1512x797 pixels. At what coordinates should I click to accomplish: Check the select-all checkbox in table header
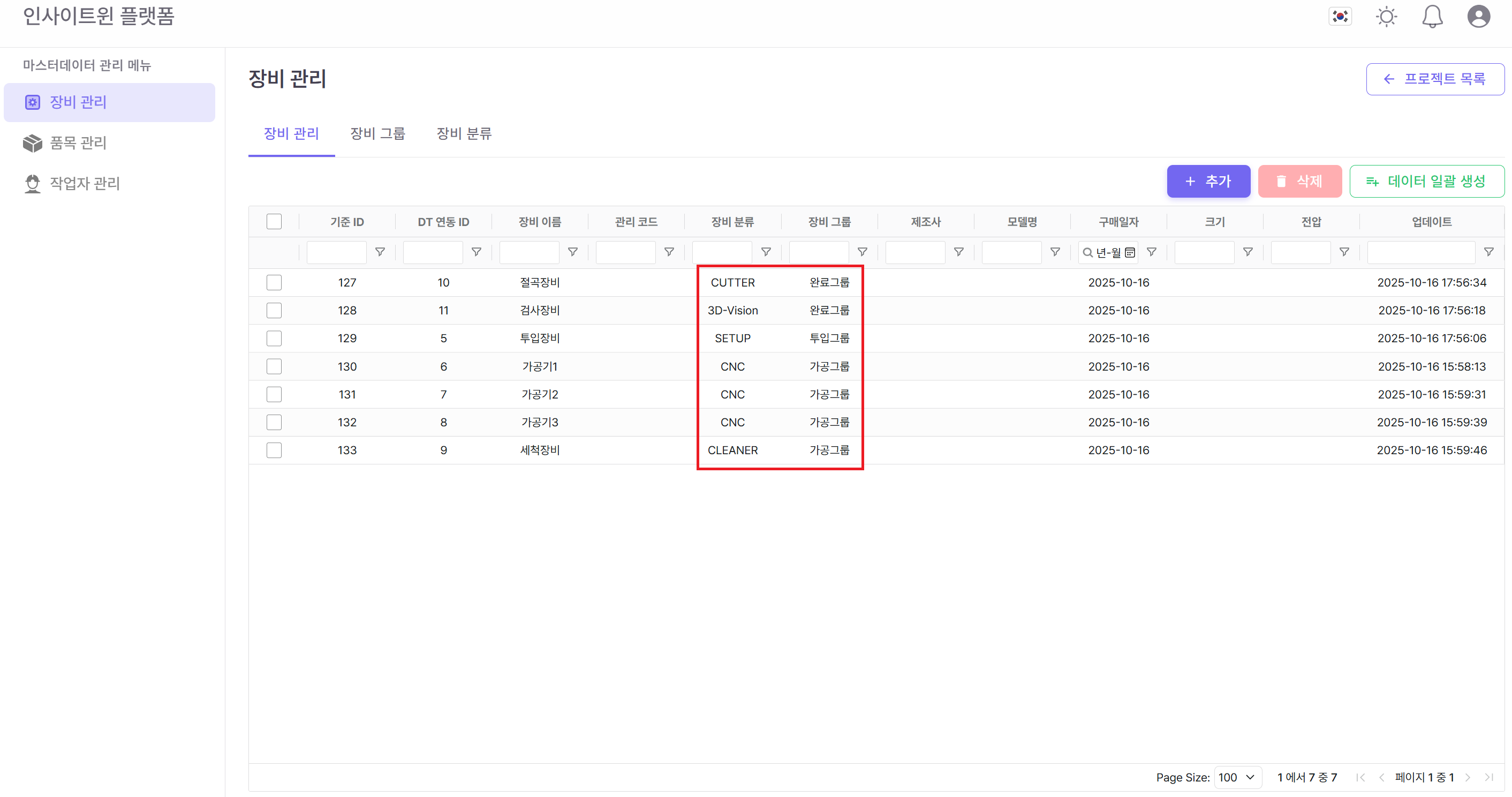tap(274, 221)
